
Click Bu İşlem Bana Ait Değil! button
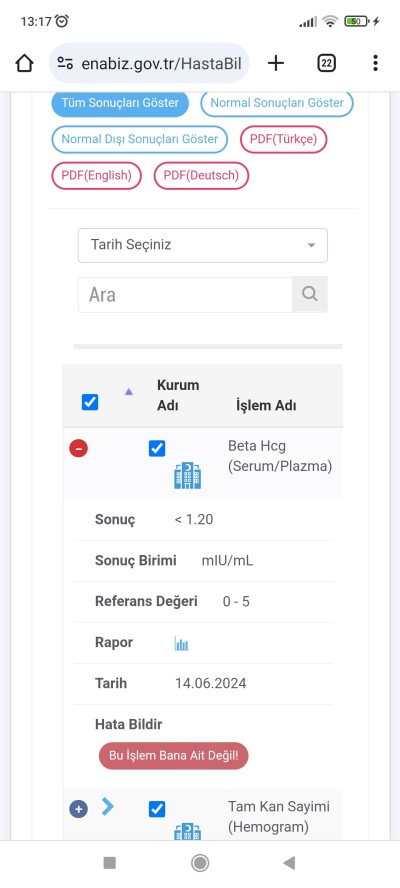click(x=173, y=755)
